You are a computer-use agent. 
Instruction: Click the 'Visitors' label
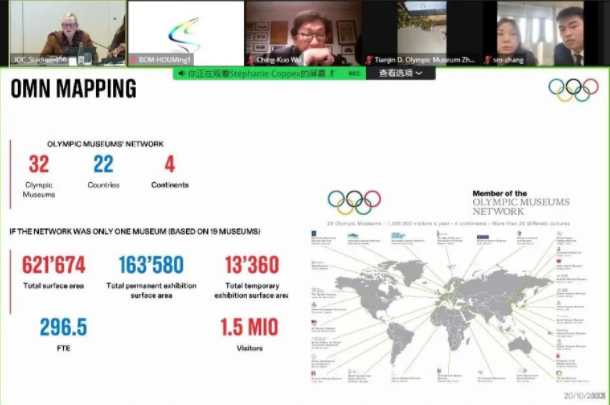click(250, 348)
